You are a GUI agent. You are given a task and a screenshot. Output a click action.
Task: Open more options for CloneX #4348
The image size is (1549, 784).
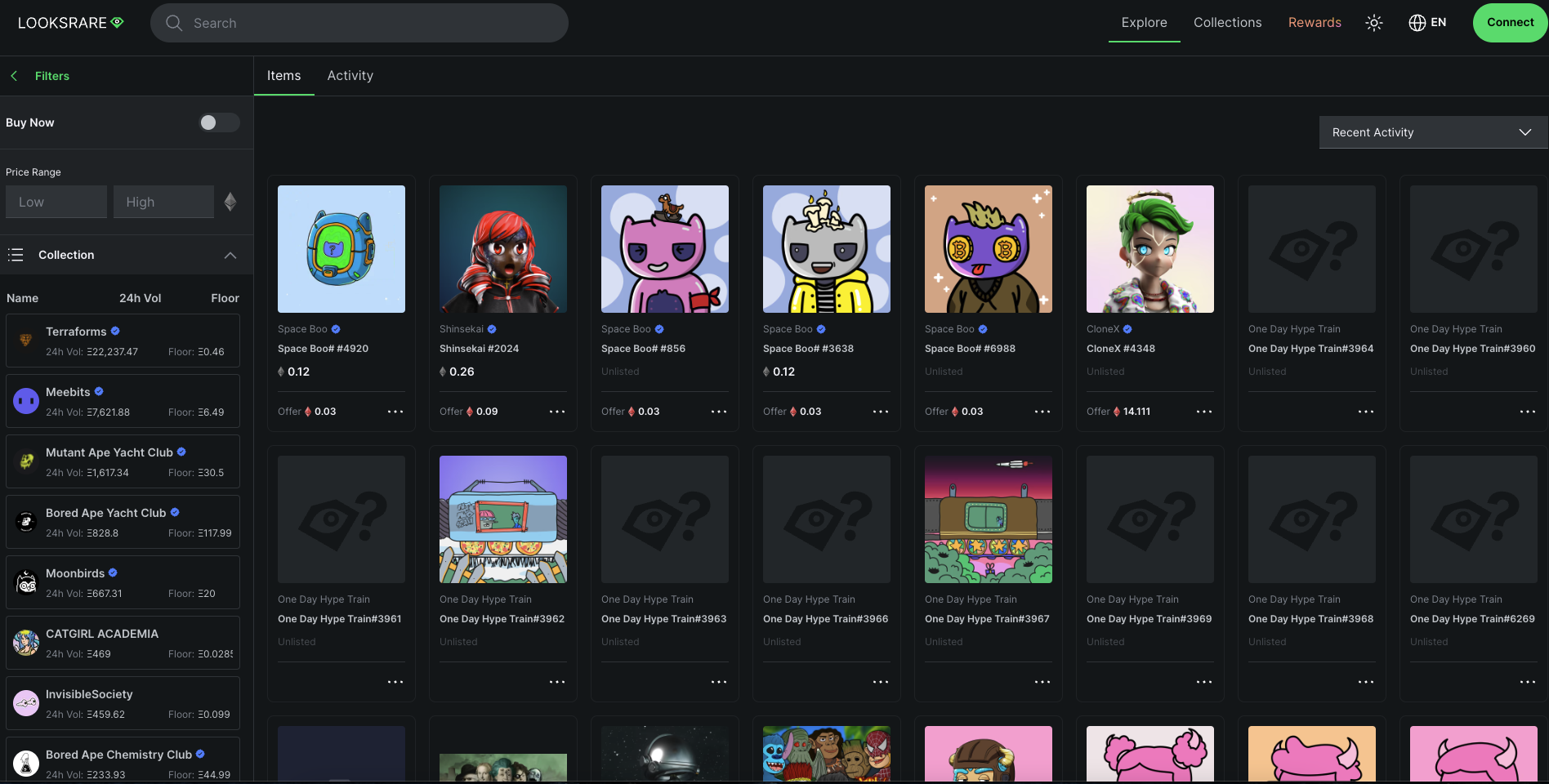[1204, 412]
